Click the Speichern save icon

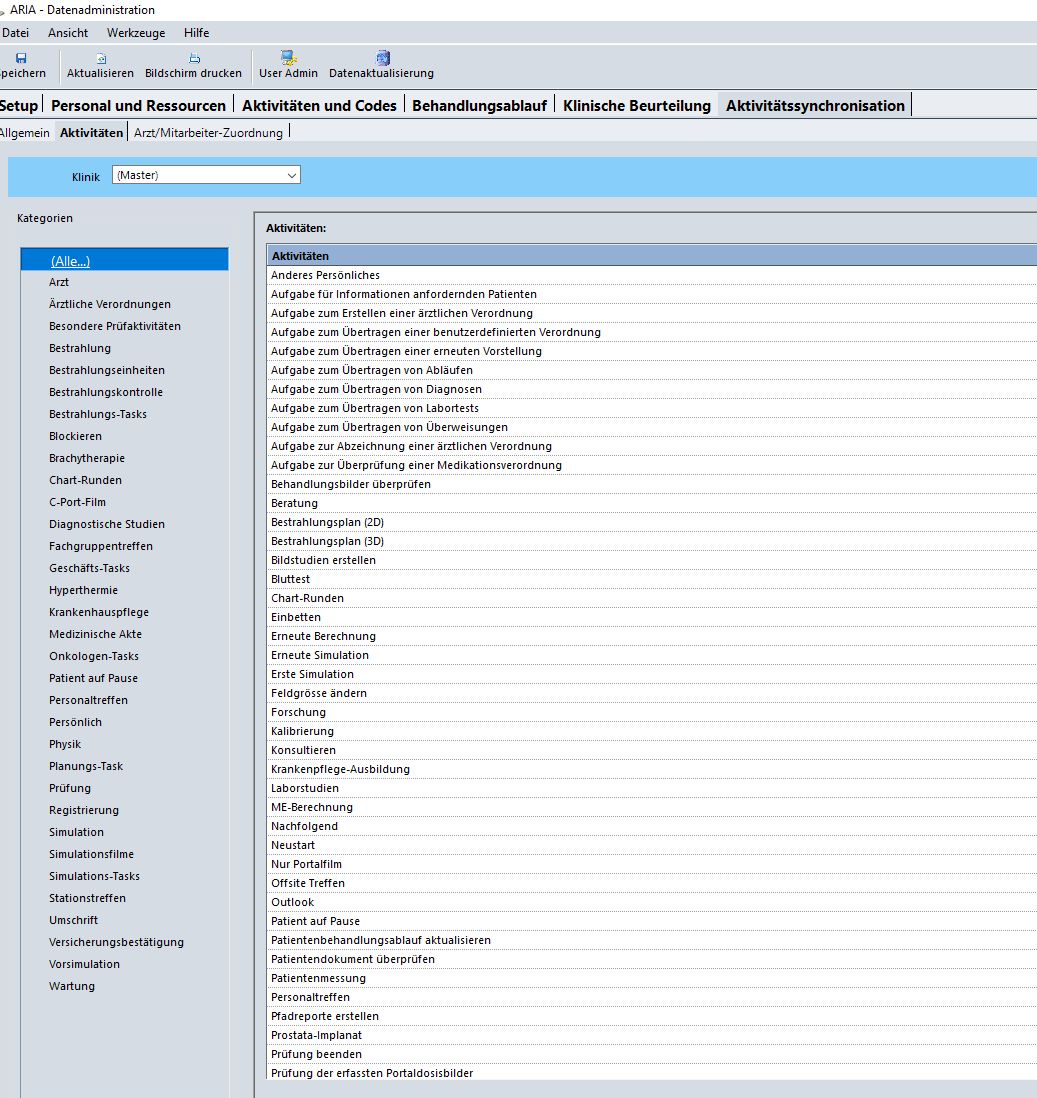(20, 58)
